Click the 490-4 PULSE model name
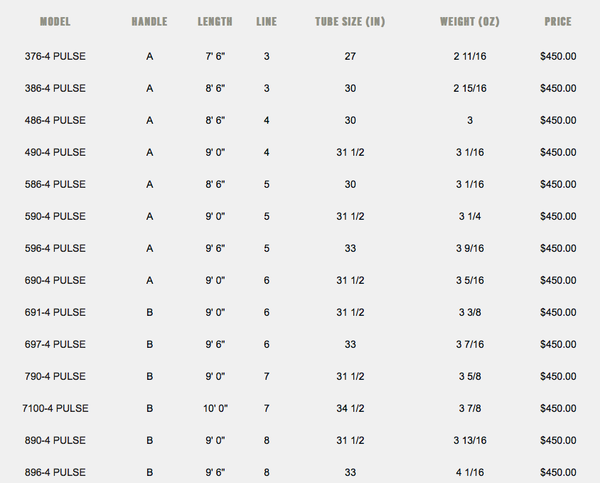The width and height of the screenshot is (600, 483). coord(55,152)
